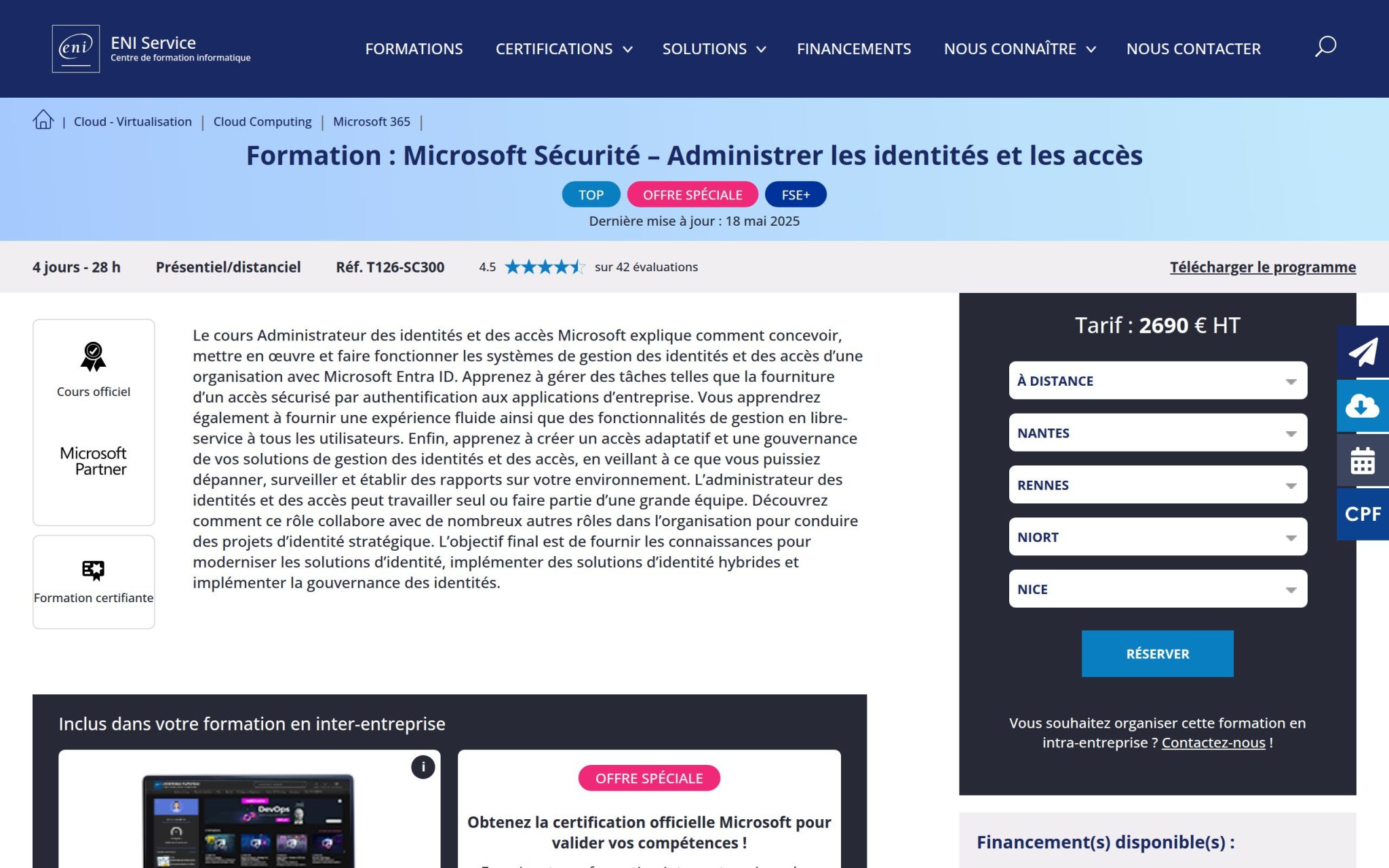The image size is (1389, 868).
Task: Click the OFFRE SPÉCIALE badge under the title
Action: [692, 195]
